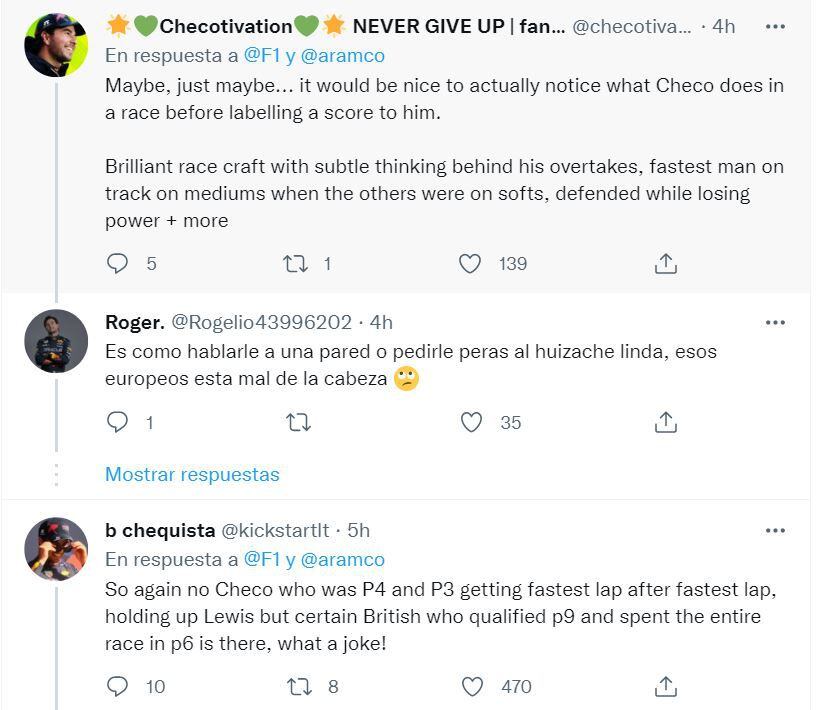Screen dimensions: 816x710
Task: Like Roger's tweet with 35 likes
Action: [471, 422]
